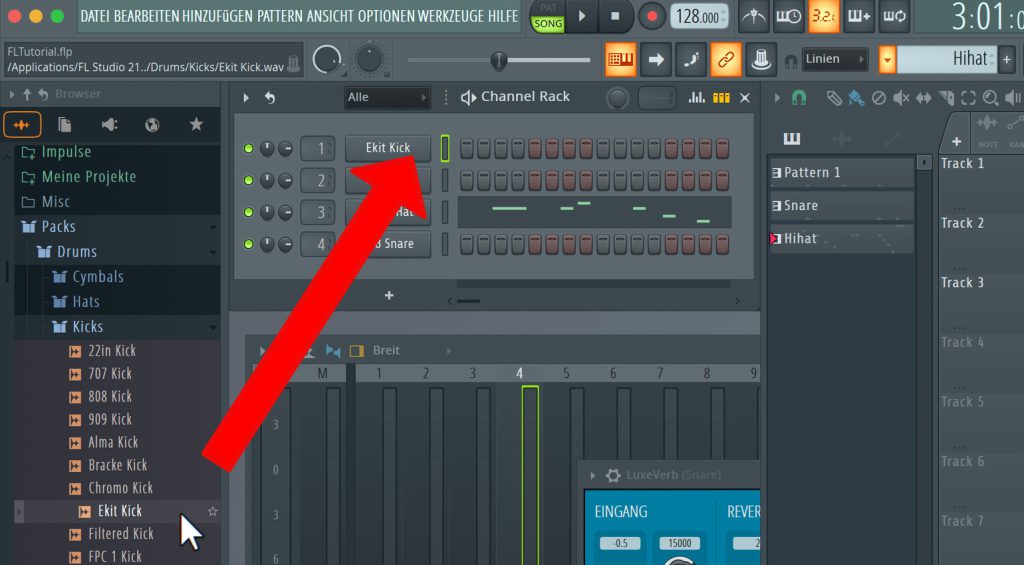The height and width of the screenshot is (565, 1024).
Task: Toggle playlist snap magnet icon
Action: pyautogui.click(x=799, y=98)
